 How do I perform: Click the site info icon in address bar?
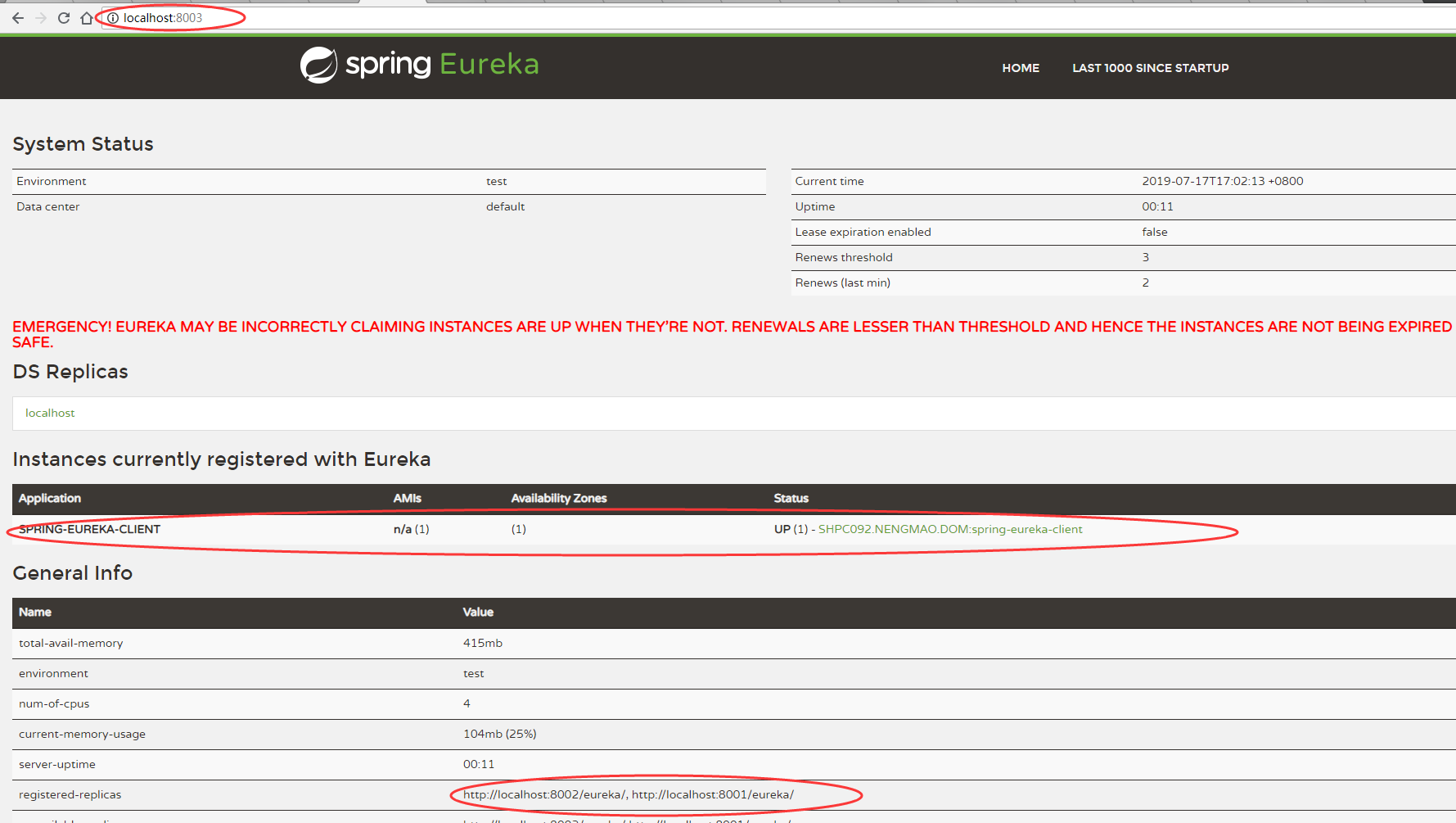[113, 18]
